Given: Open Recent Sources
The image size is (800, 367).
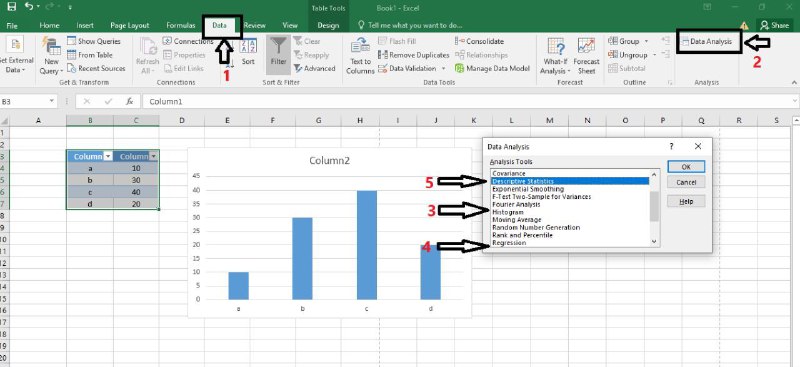Looking at the screenshot, I should click(96, 68).
